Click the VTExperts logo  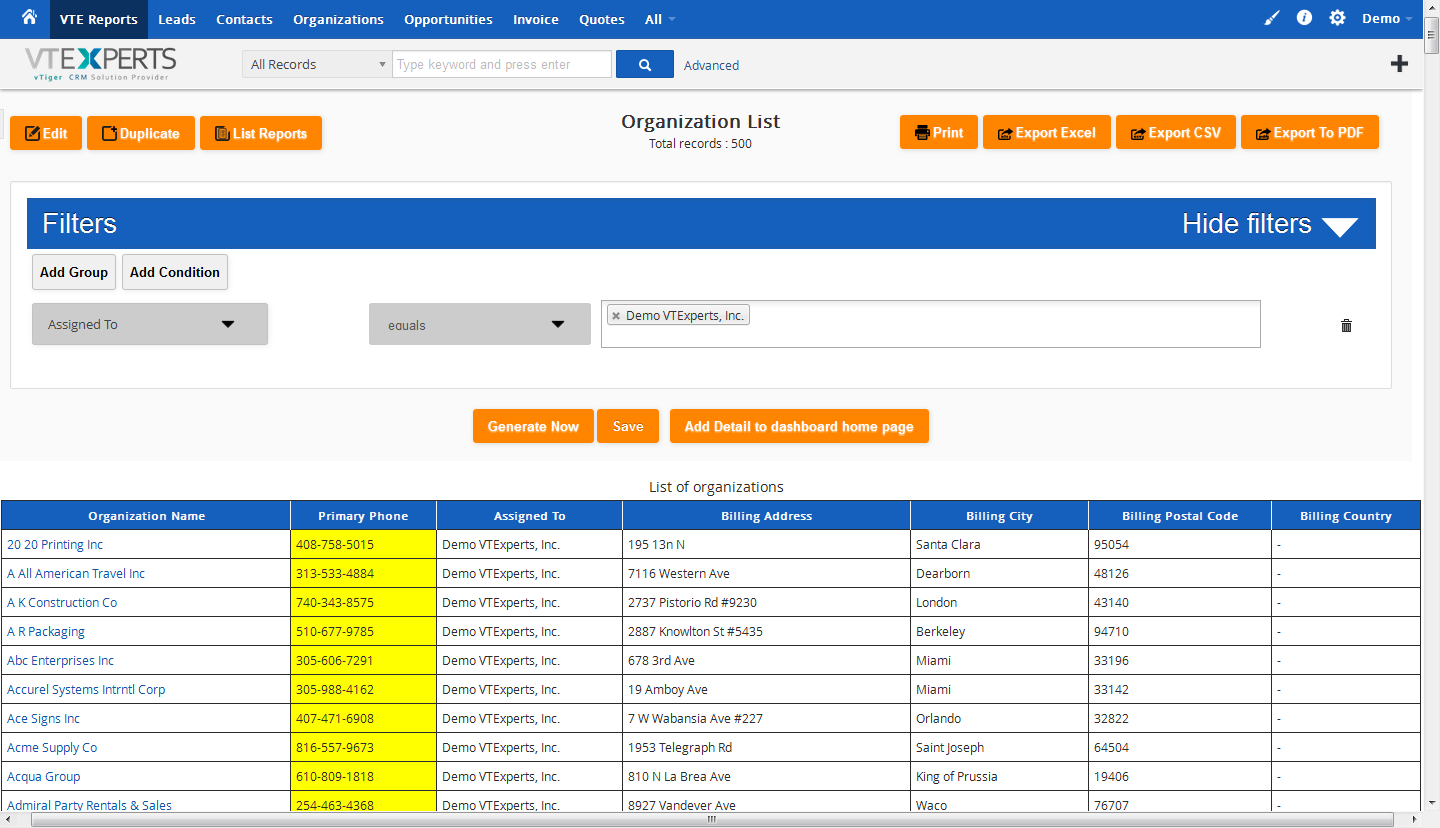100,63
